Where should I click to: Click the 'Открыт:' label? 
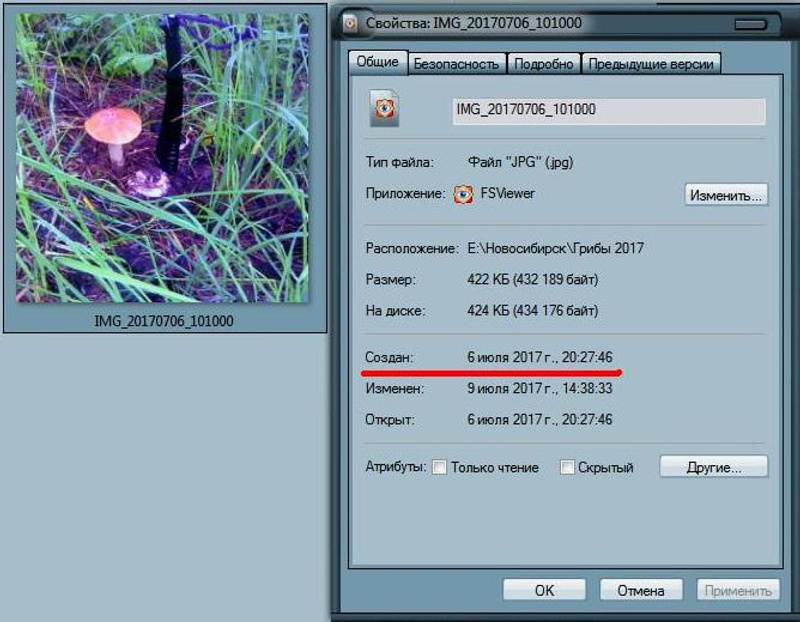click(x=390, y=420)
